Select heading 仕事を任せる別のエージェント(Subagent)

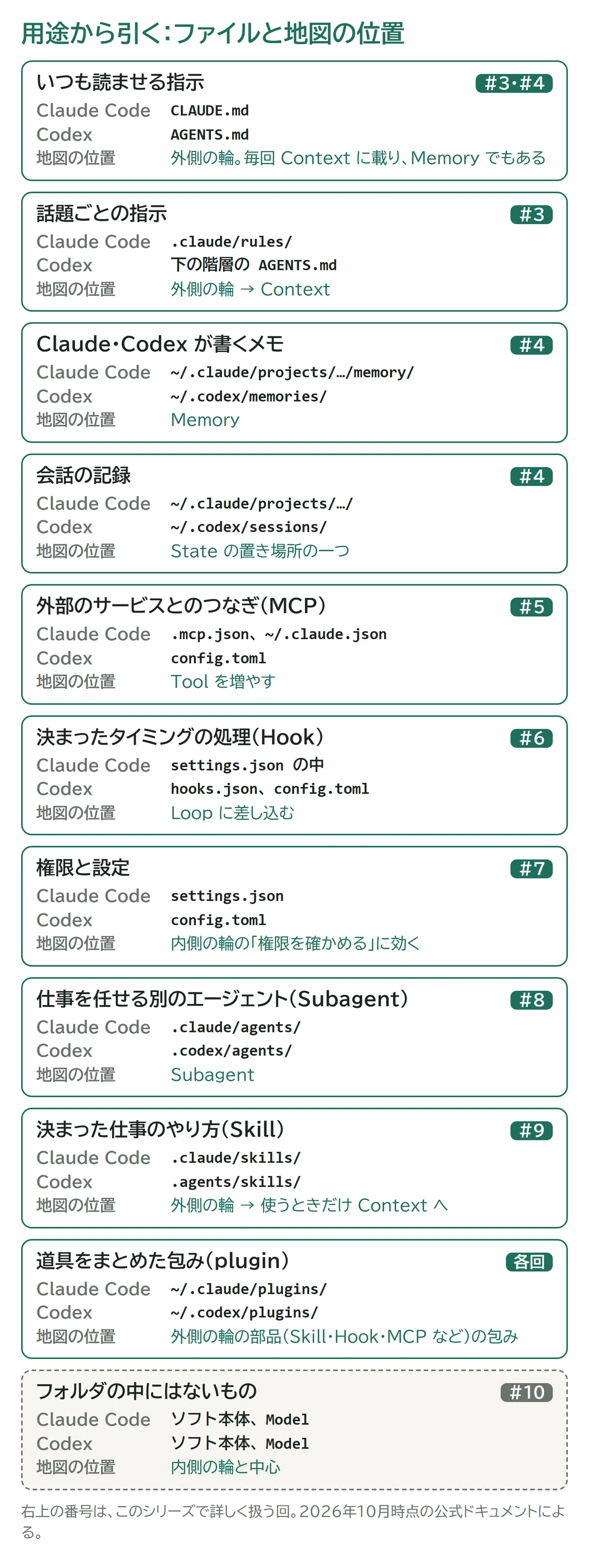pos(222,999)
